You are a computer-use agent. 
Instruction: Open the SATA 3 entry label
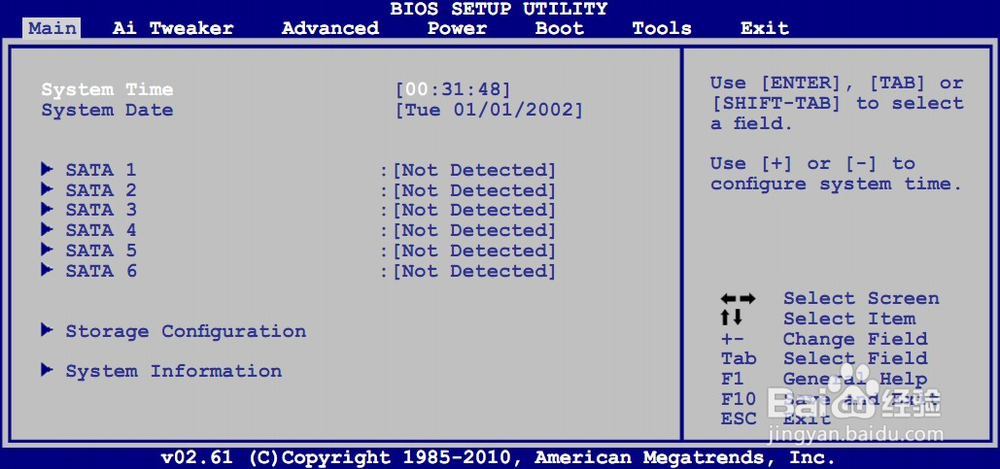click(x=101, y=210)
